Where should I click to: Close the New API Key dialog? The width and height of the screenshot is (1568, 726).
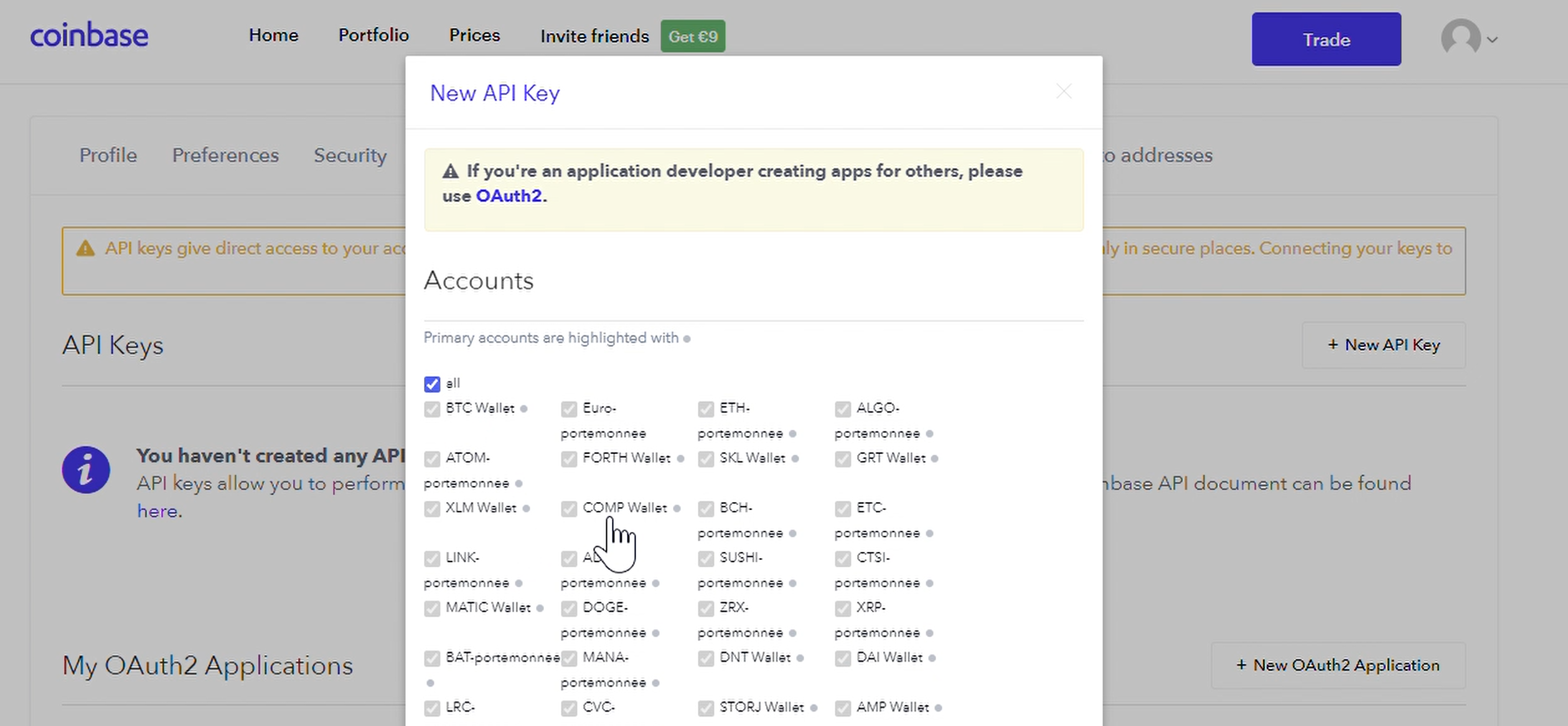1064,91
